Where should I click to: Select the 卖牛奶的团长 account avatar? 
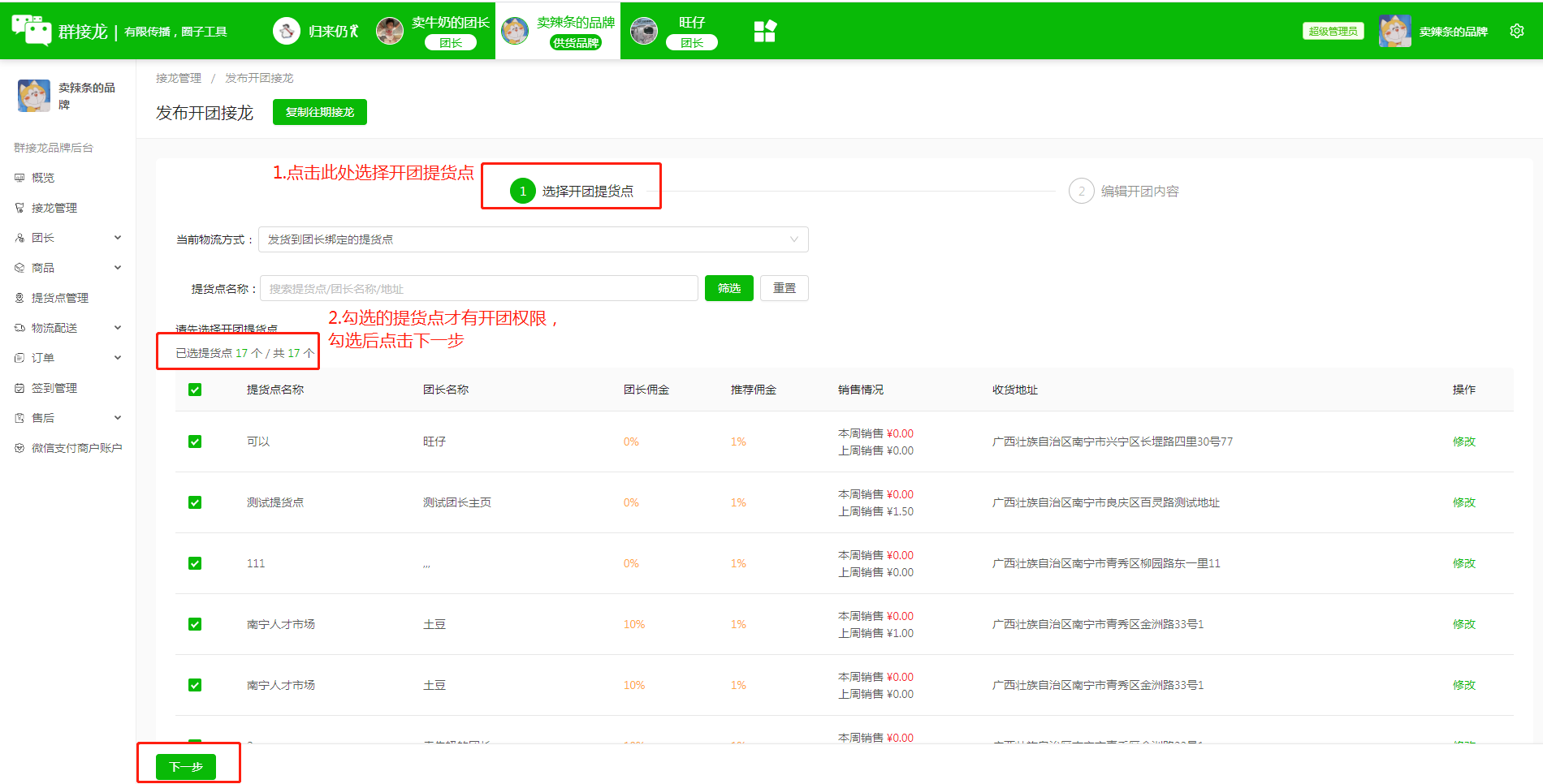coord(390,31)
